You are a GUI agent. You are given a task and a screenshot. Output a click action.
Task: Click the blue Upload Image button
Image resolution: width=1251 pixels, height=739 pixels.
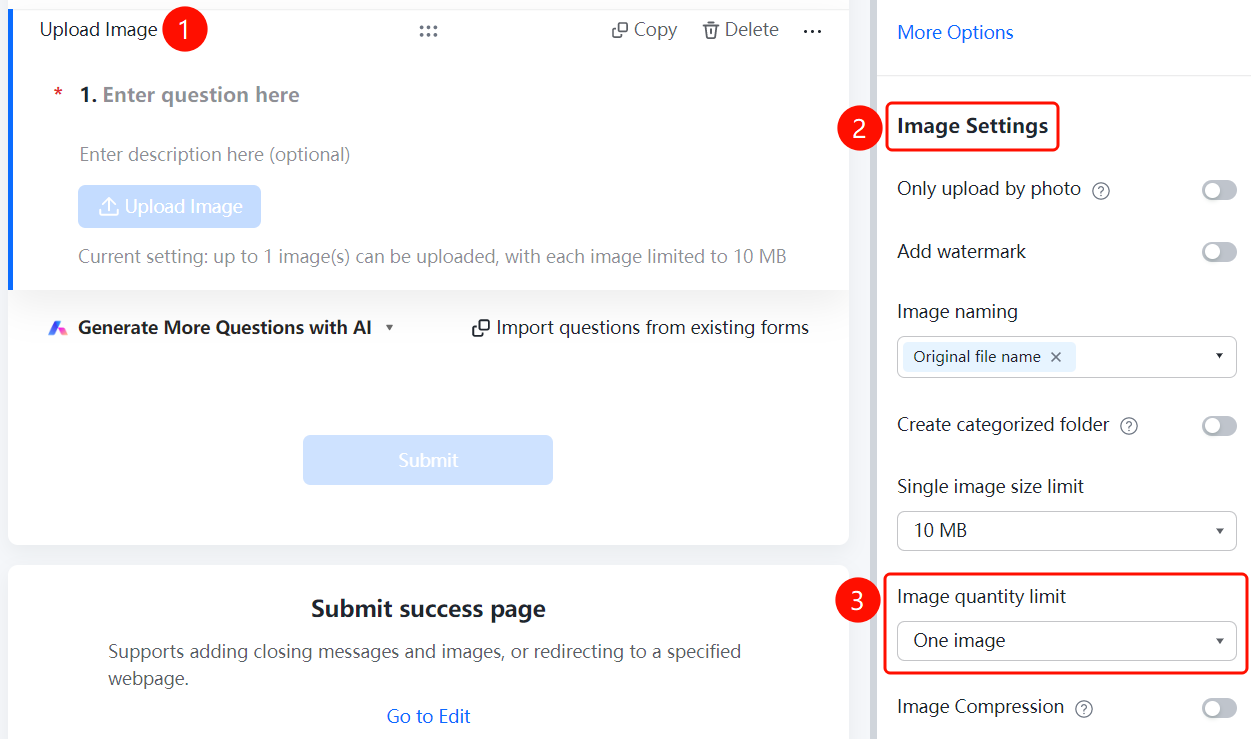[x=169, y=206]
